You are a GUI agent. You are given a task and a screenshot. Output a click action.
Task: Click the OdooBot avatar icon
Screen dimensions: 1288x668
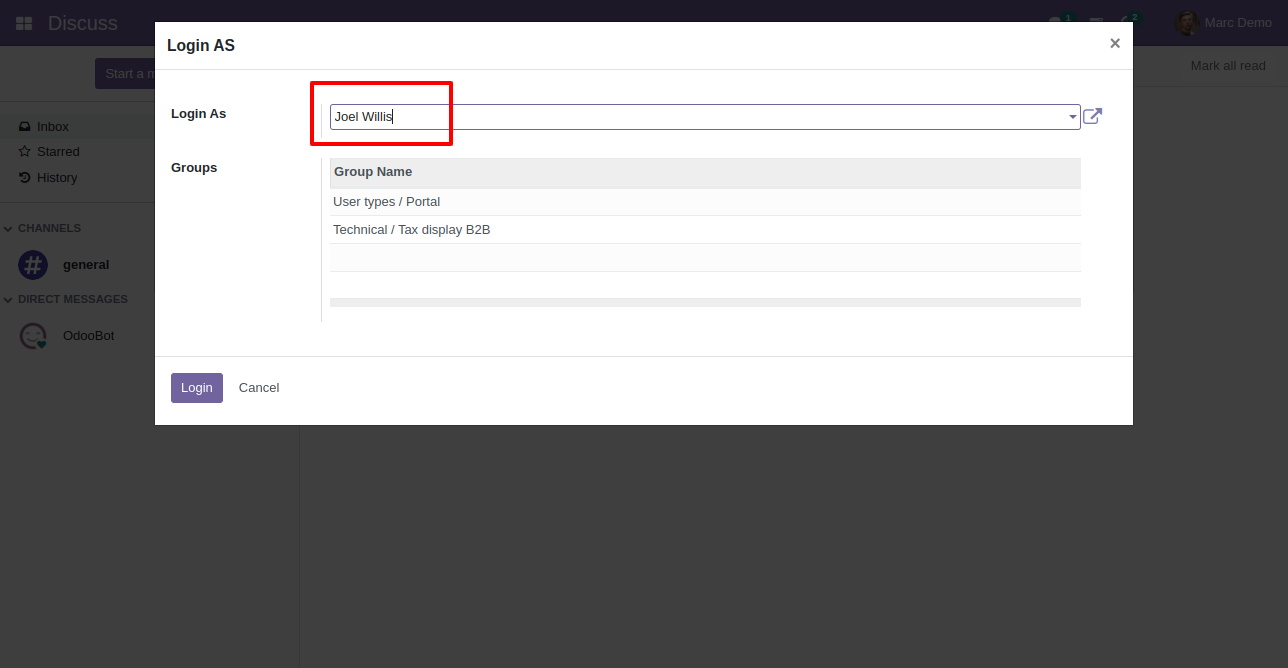[33, 336]
